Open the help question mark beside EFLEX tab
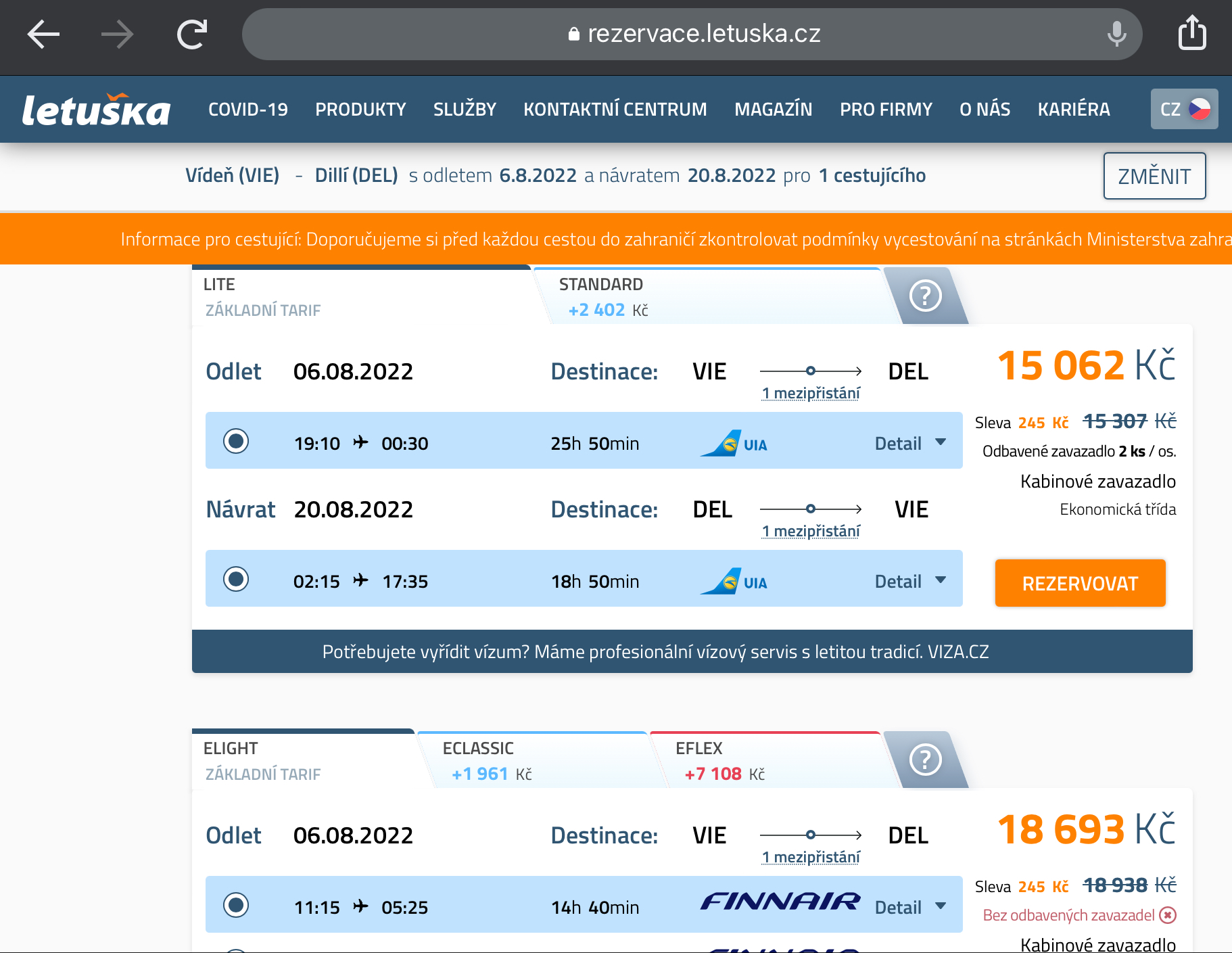The image size is (1232, 953). (x=926, y=760)
